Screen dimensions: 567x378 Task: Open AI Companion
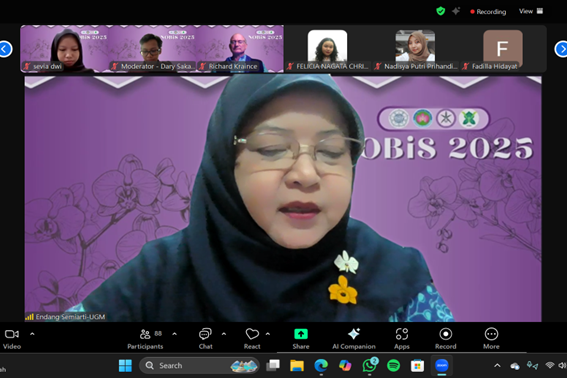(354, 339)
